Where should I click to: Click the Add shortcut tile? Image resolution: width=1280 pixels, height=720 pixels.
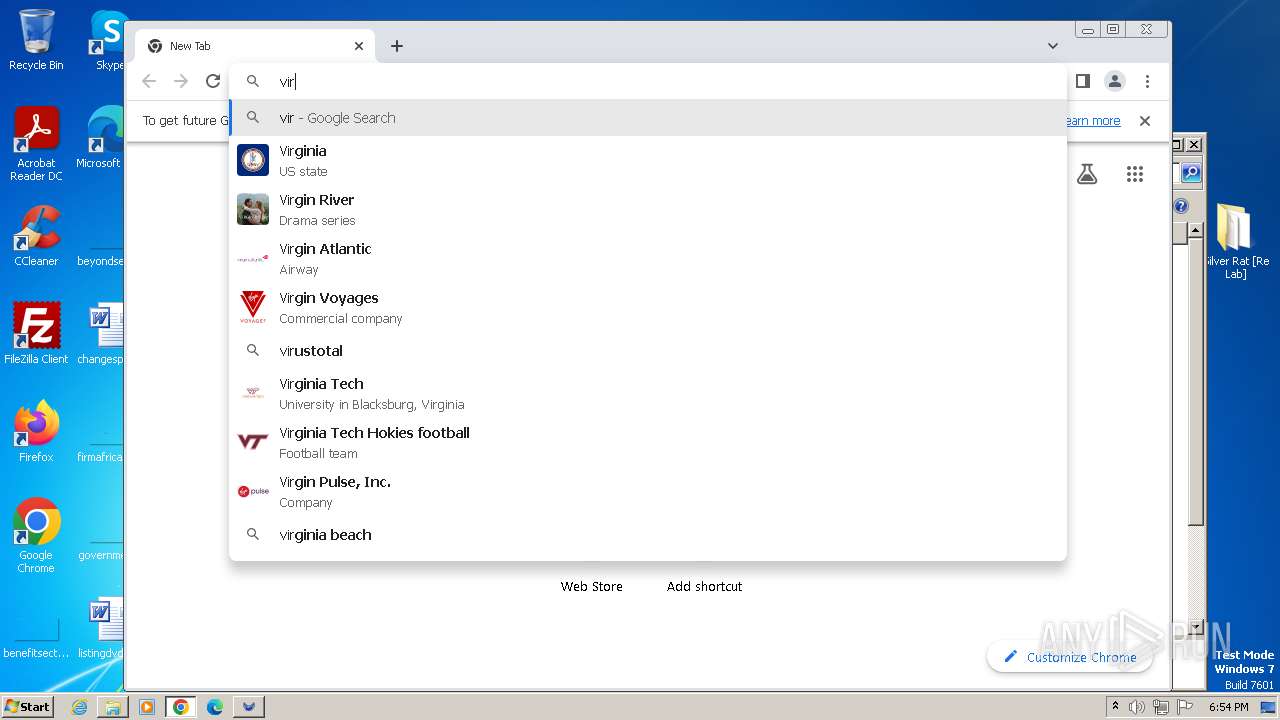[x=704, y=586]
